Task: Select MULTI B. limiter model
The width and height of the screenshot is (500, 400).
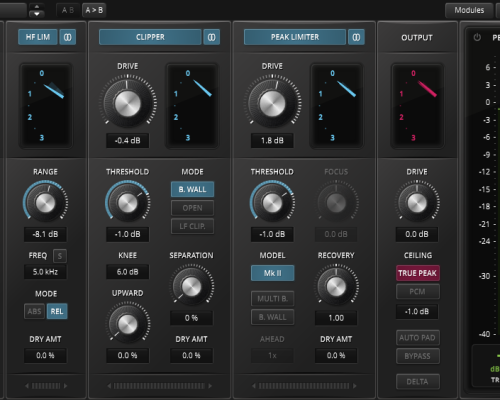Action: [x=273, y=299]
